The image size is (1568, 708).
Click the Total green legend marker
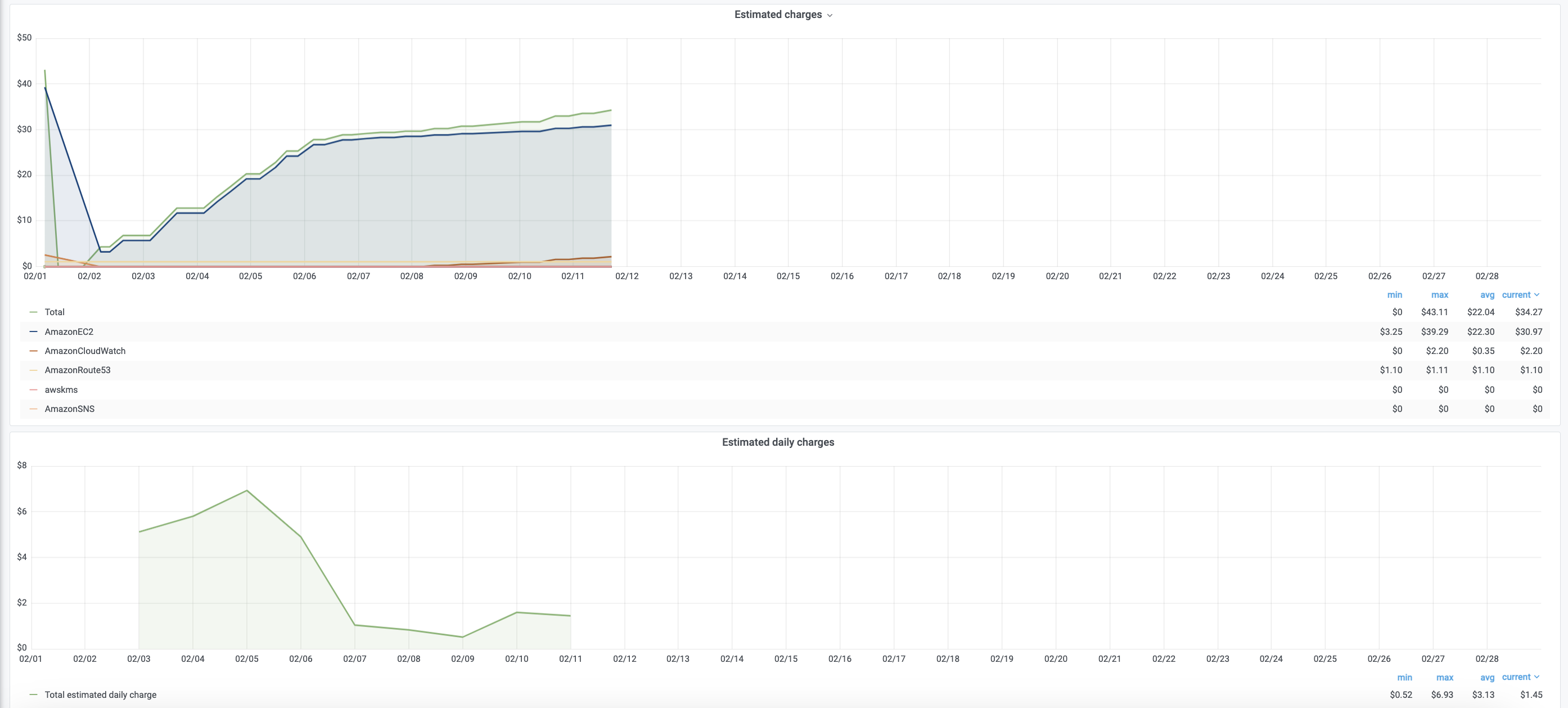tap(34, 312)
